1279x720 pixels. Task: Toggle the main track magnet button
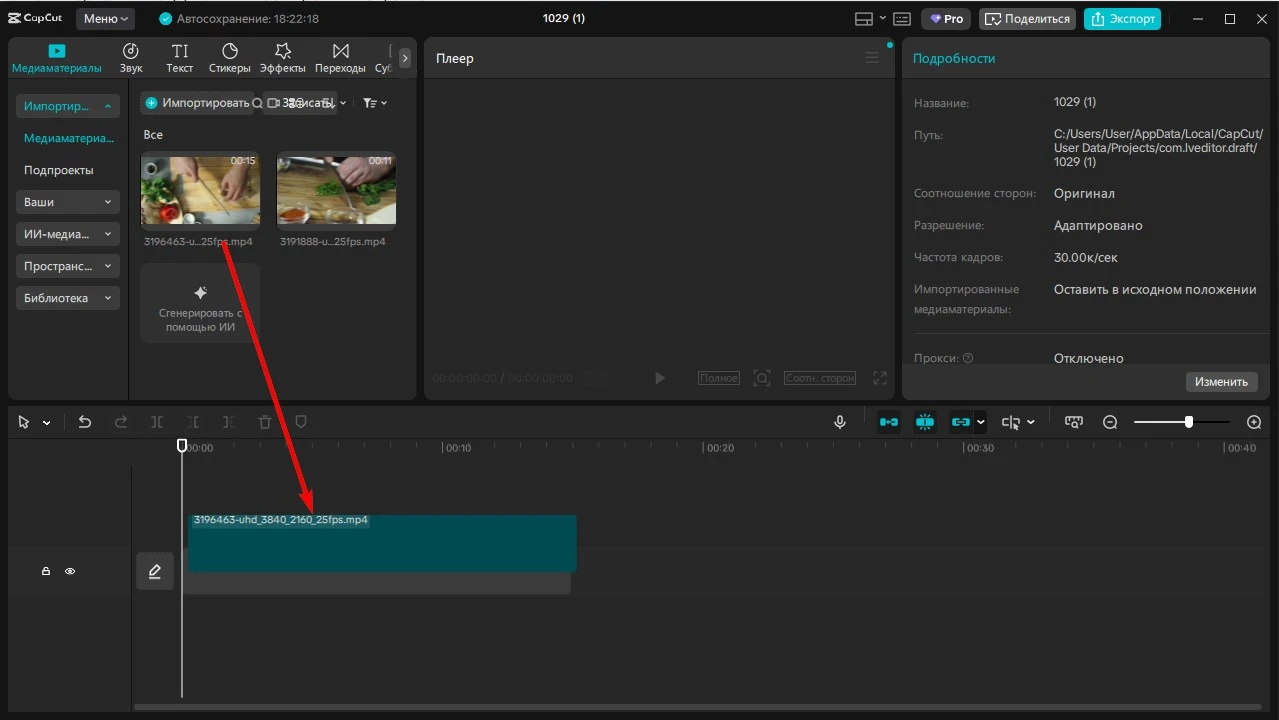[x=888, y=422]
